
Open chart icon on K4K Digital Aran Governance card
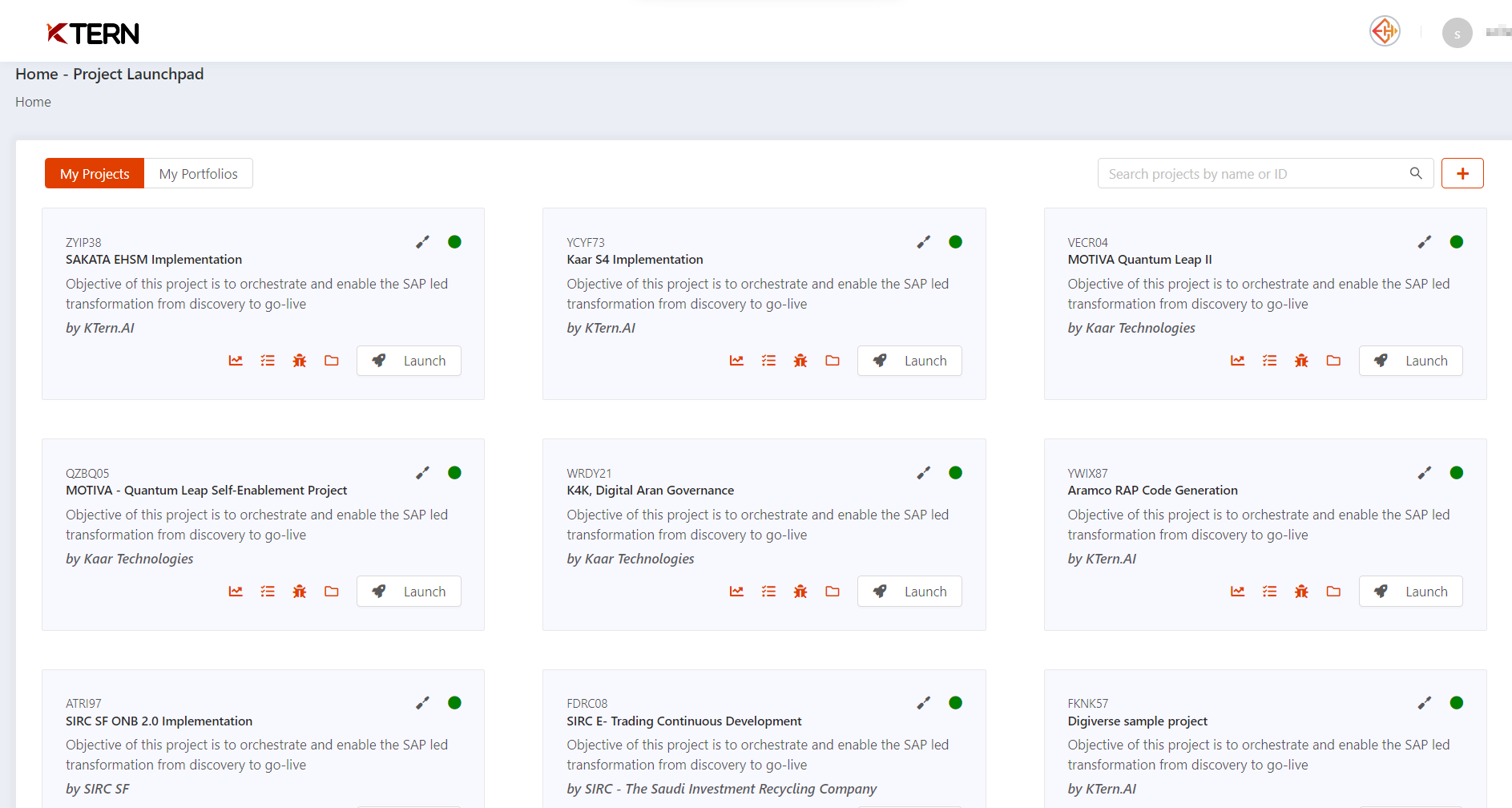736,592
